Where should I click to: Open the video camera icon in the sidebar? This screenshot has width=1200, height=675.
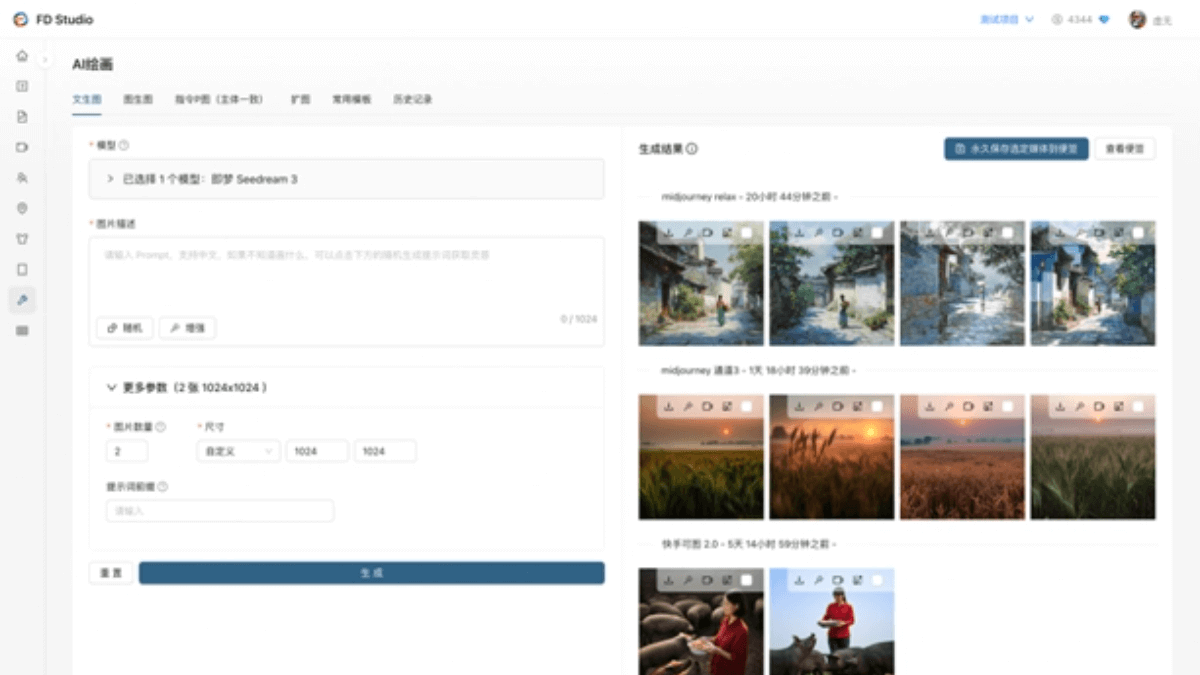(x=22, y=147)
